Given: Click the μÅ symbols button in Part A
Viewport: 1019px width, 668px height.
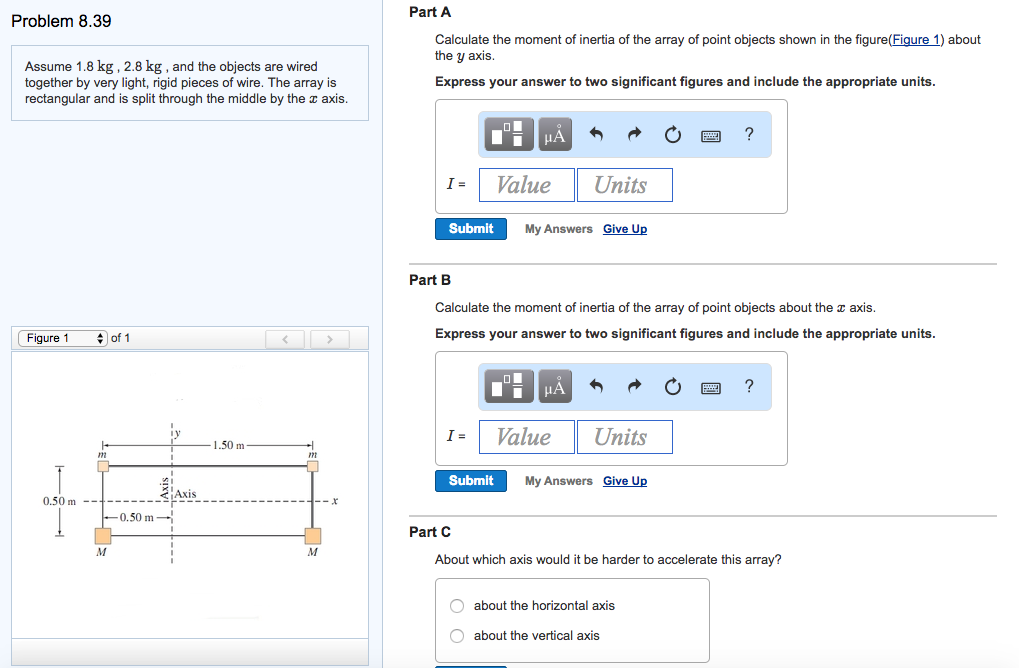Looking at the screenshot, I should (555, 134).
